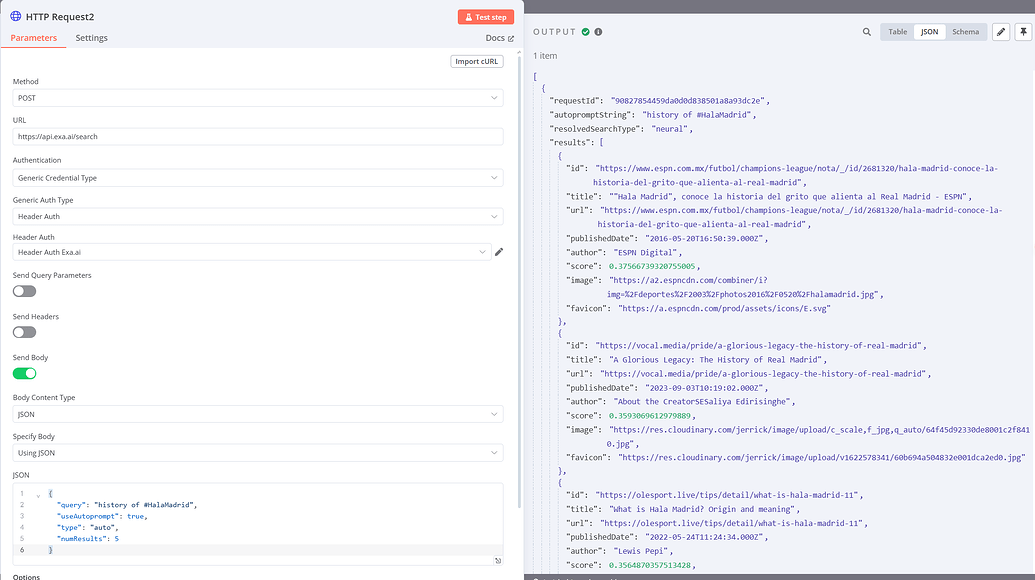This screenshot has height=580, width=1035.
Task: Click the pencil icon to edit output data
Action: [x=1000, y=31]
